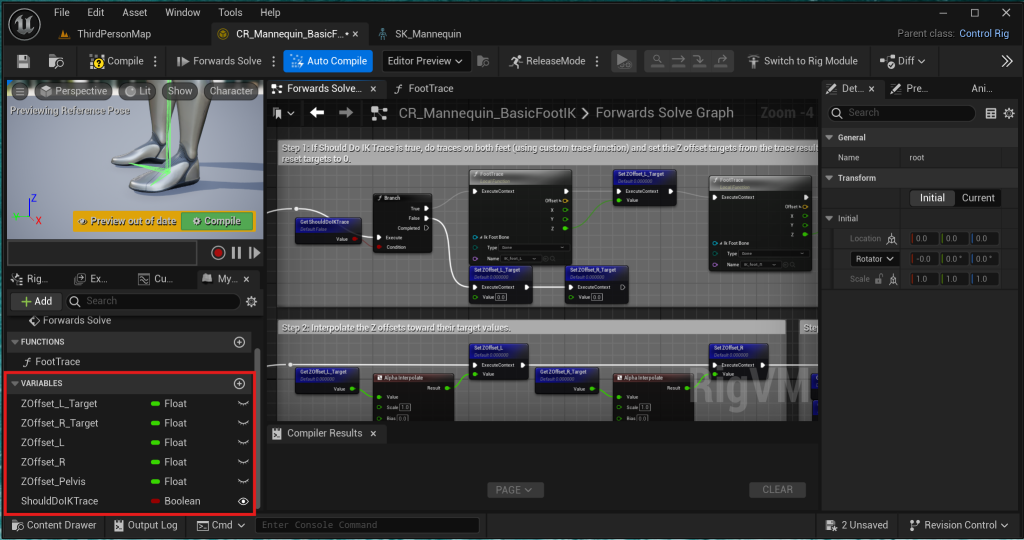
Task: Open Forwards Solve options three-dot menu
Action: pos(274,61)
